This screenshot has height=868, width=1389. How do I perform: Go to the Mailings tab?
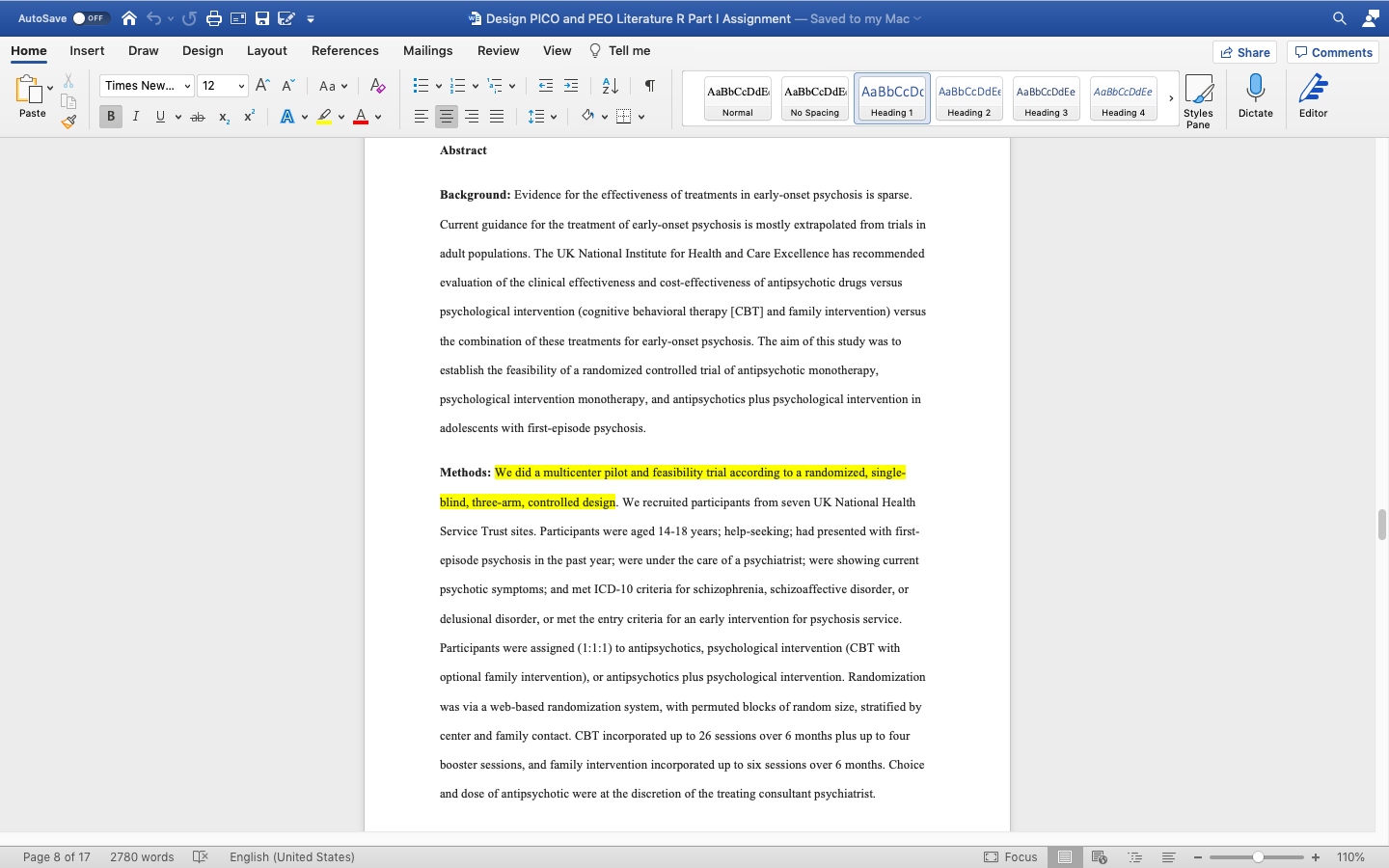pyautogui.click(x=428, y=51)
